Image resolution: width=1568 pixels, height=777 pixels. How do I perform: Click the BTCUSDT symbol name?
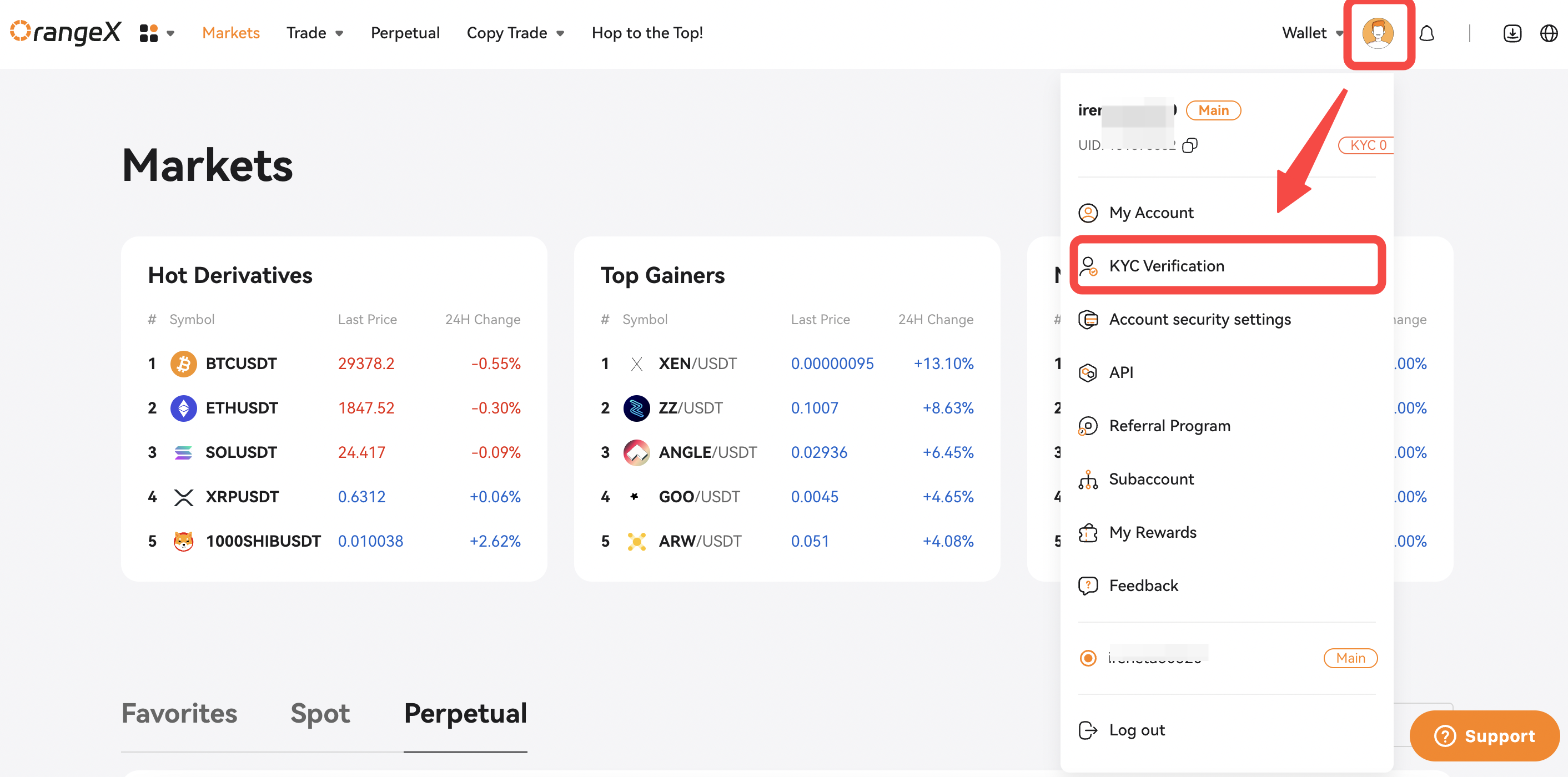click(241, 364)
